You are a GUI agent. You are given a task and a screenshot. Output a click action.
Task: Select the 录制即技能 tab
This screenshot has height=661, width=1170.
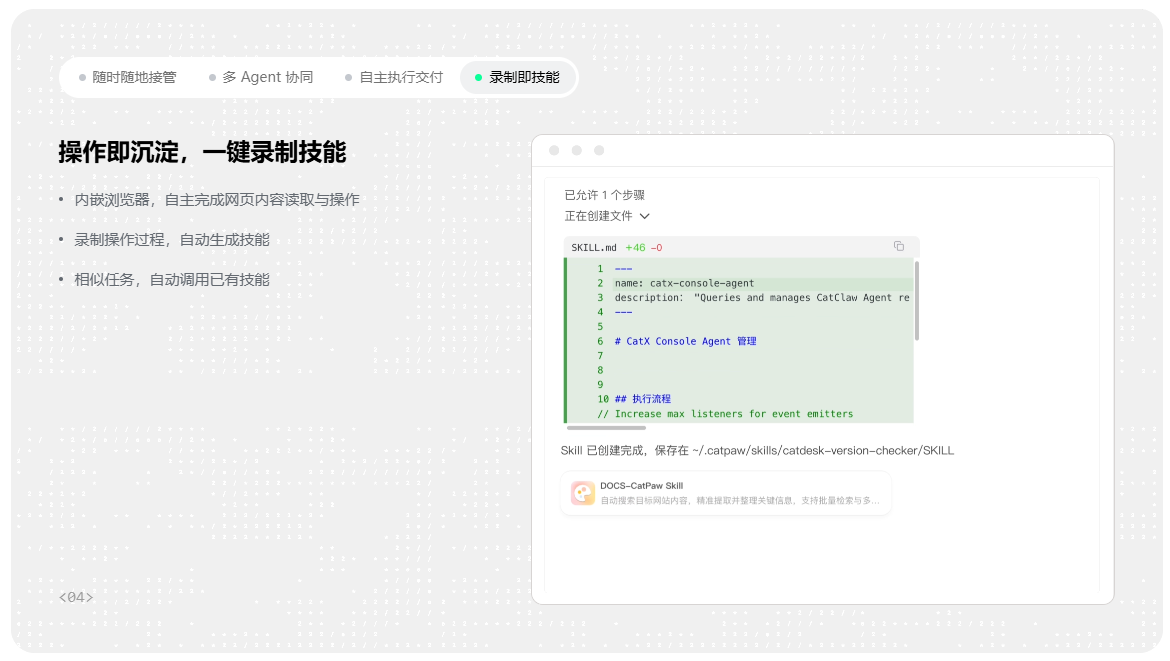[x=517, y=78]
